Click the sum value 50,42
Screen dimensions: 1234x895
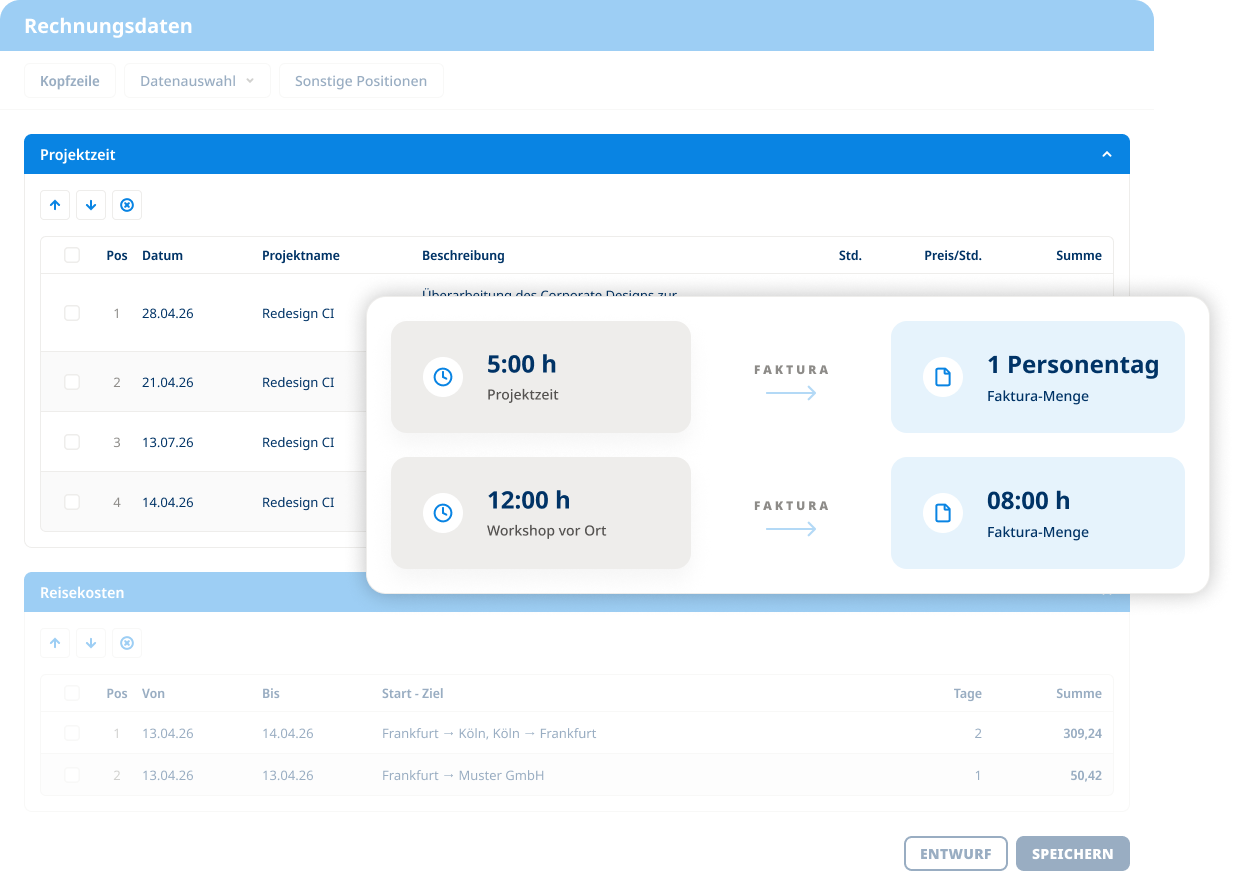point(1086,775)
